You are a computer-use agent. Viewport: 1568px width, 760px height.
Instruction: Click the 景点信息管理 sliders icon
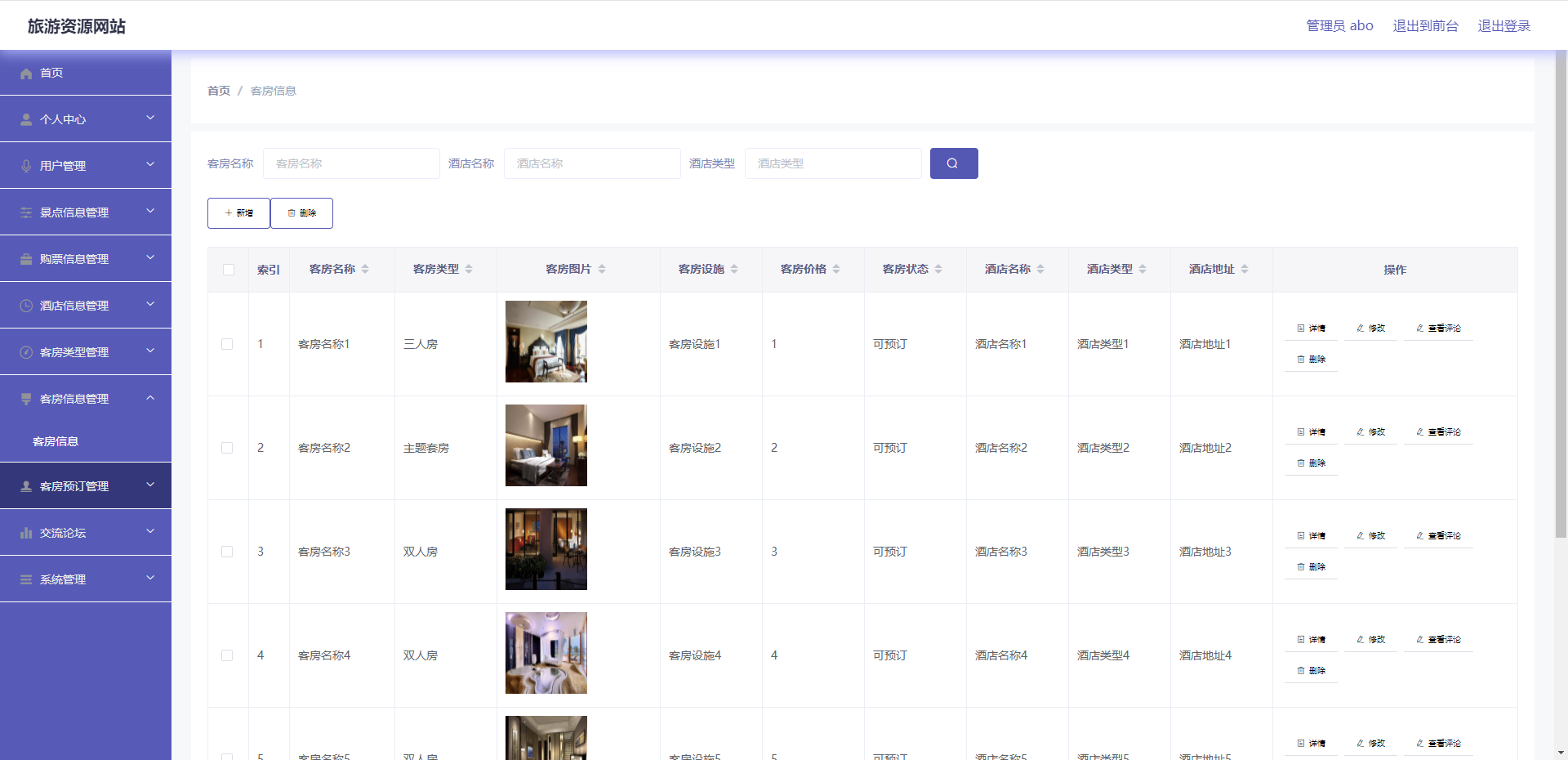pyautogui.click(x=26, y=212)
